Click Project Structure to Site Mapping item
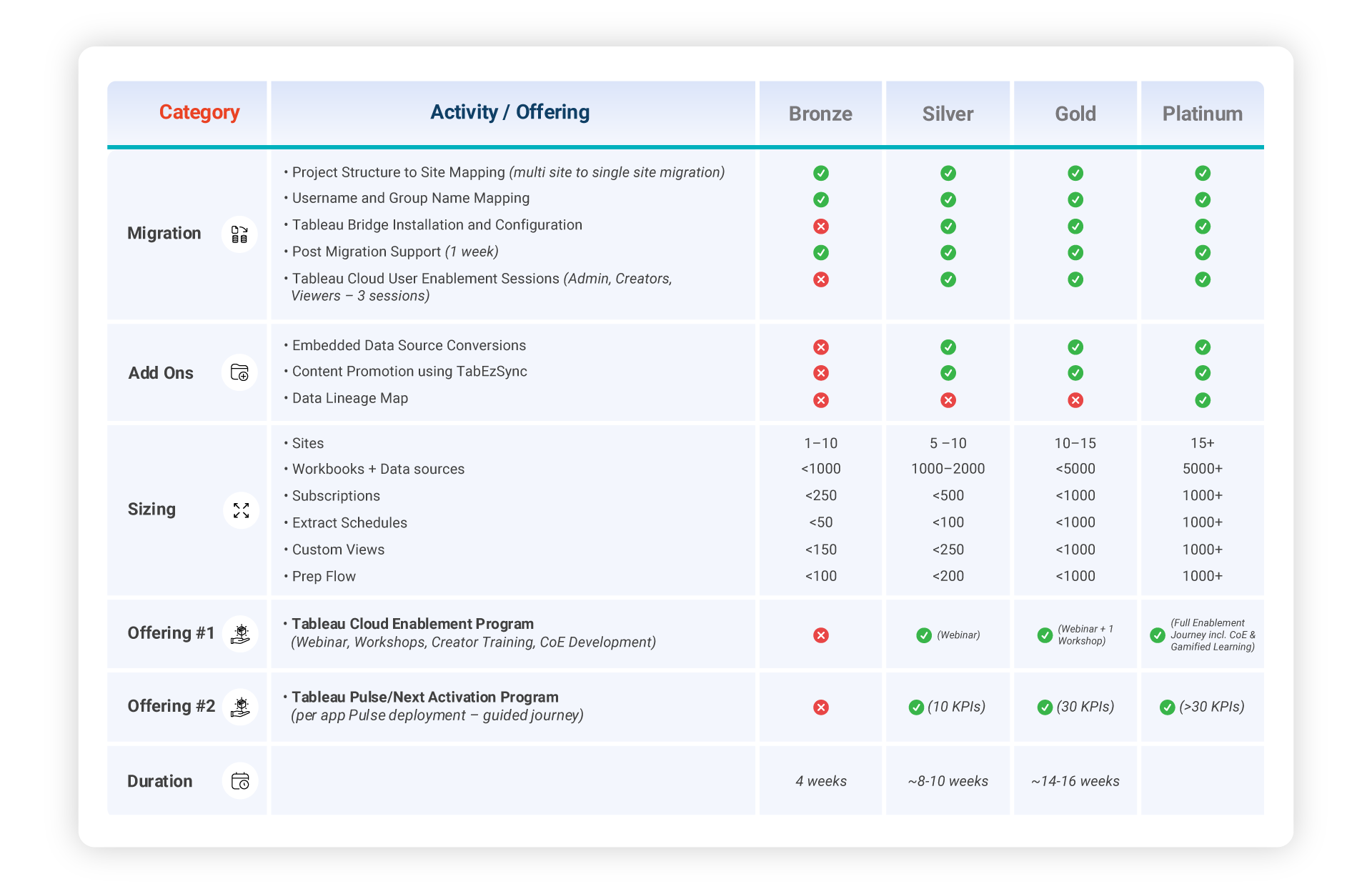This screenshot has width=1372, height=894. (x=505, y=172)
